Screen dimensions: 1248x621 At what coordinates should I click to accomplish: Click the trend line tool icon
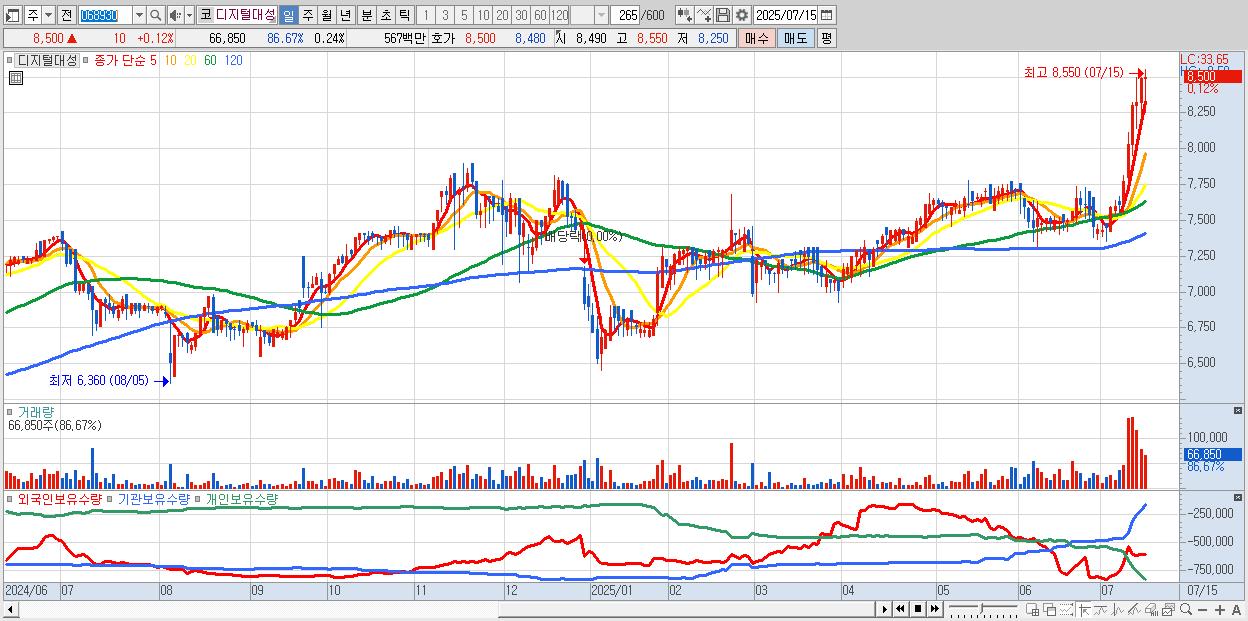1134,609
